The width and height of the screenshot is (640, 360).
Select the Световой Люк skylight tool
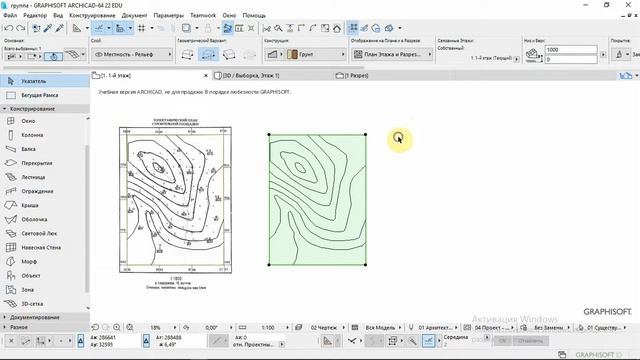[x=43, y=233]
